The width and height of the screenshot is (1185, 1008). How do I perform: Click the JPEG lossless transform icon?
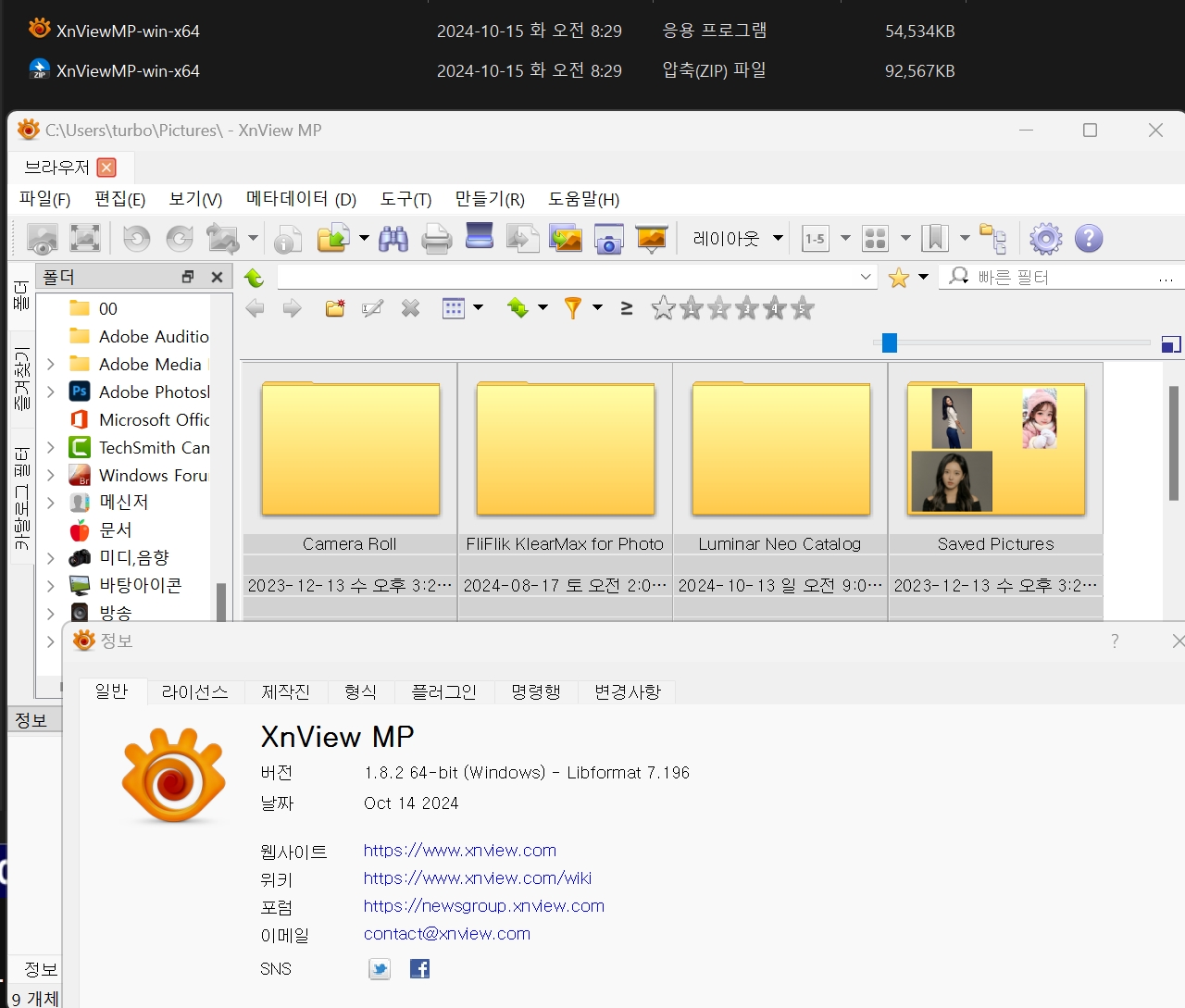pos(222,239)
